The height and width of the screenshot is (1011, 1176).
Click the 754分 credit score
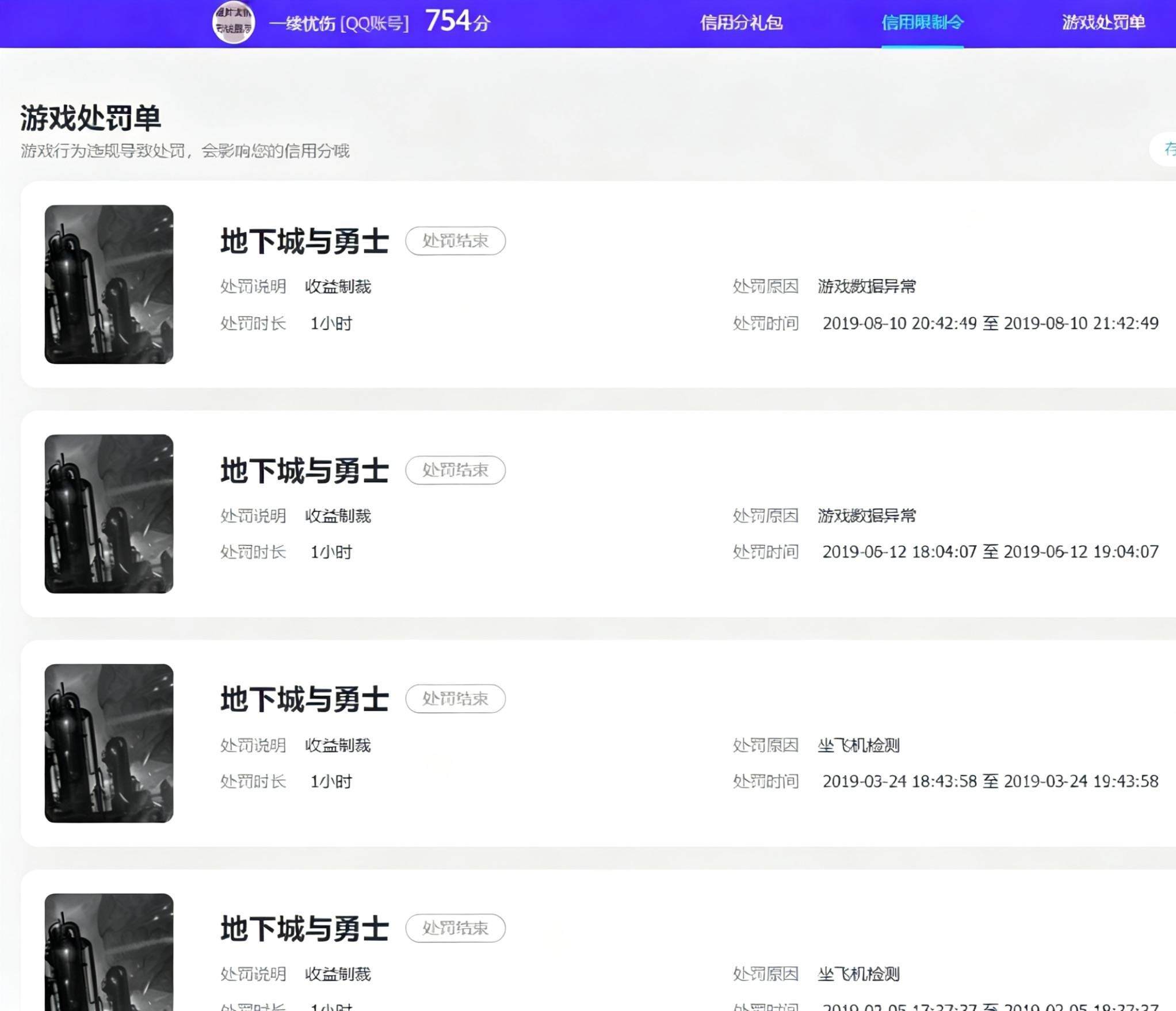tap(458, 21)
